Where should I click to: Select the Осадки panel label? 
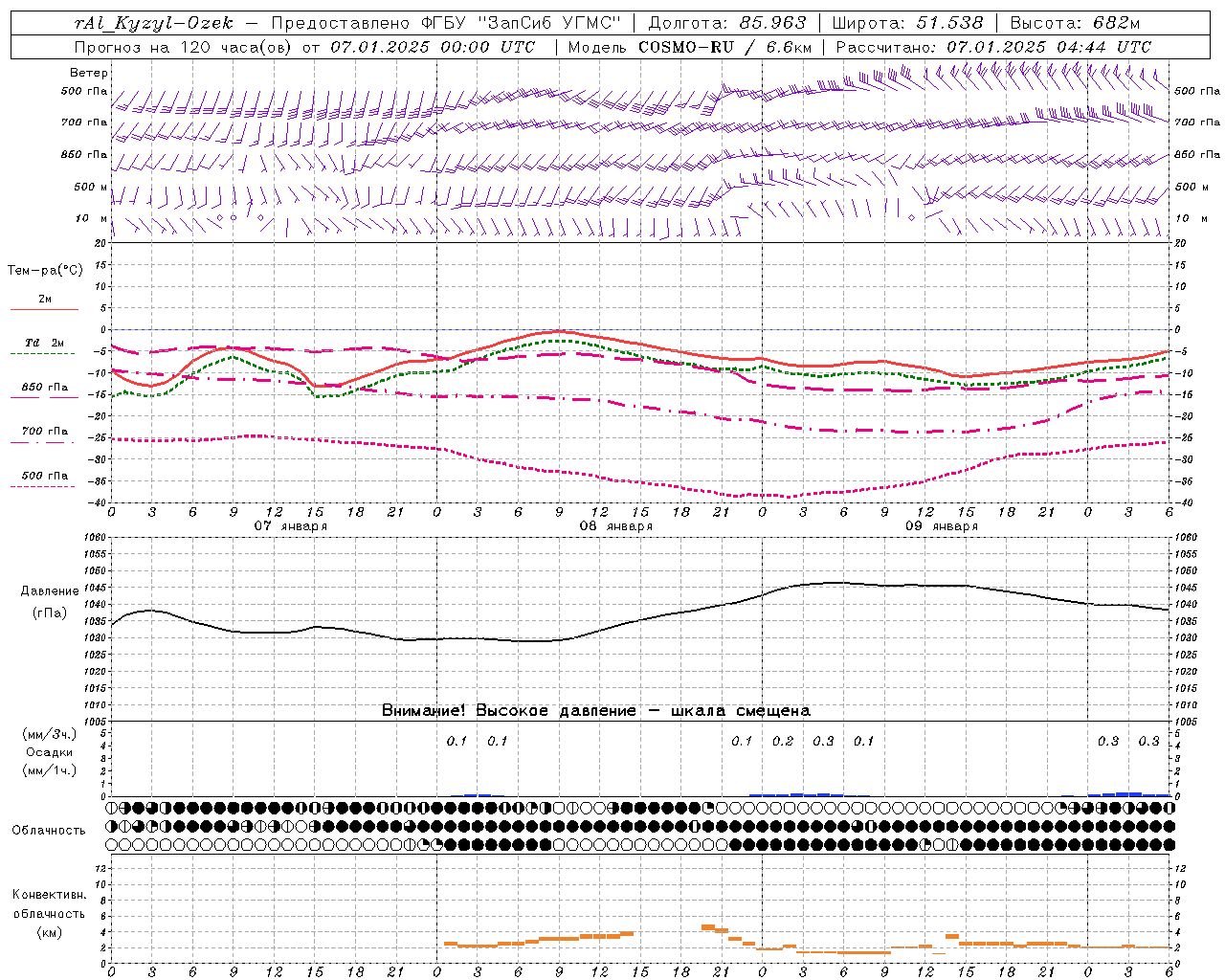point(49,752)
